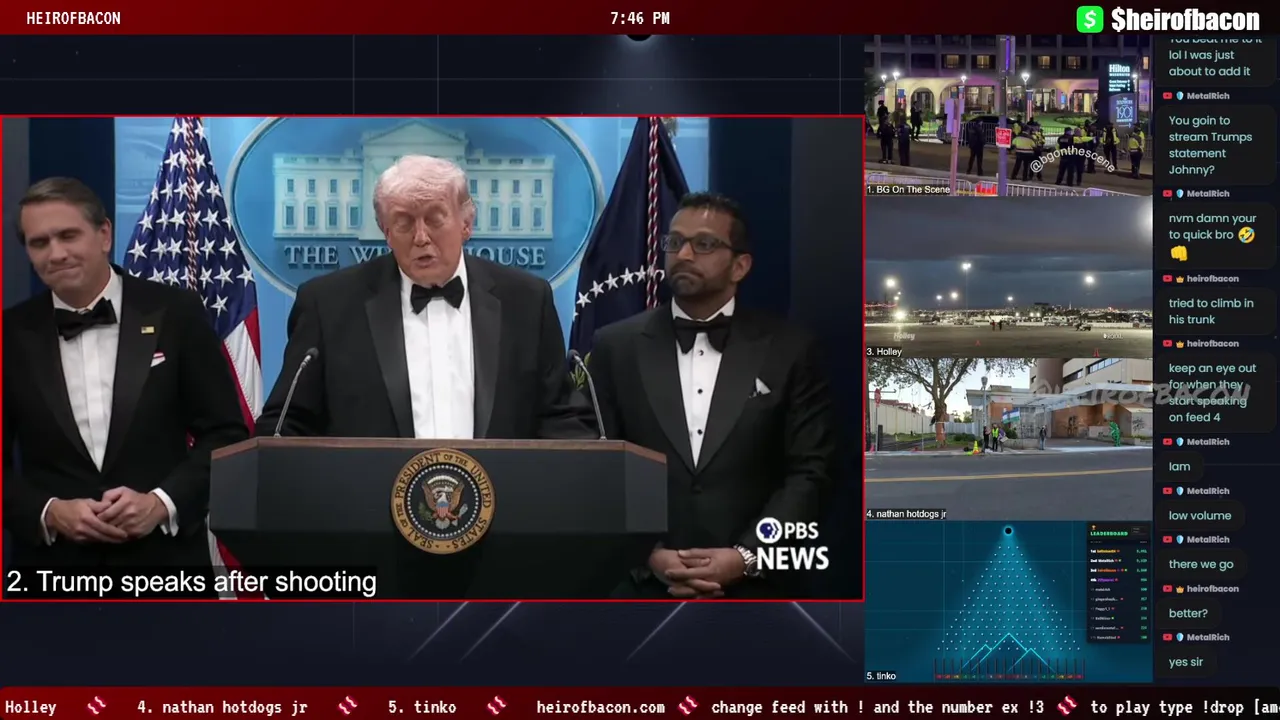Click '5. tinko' in bottom ticker
This screenshot has height=720, width=1280.
[x=422, y=707]
